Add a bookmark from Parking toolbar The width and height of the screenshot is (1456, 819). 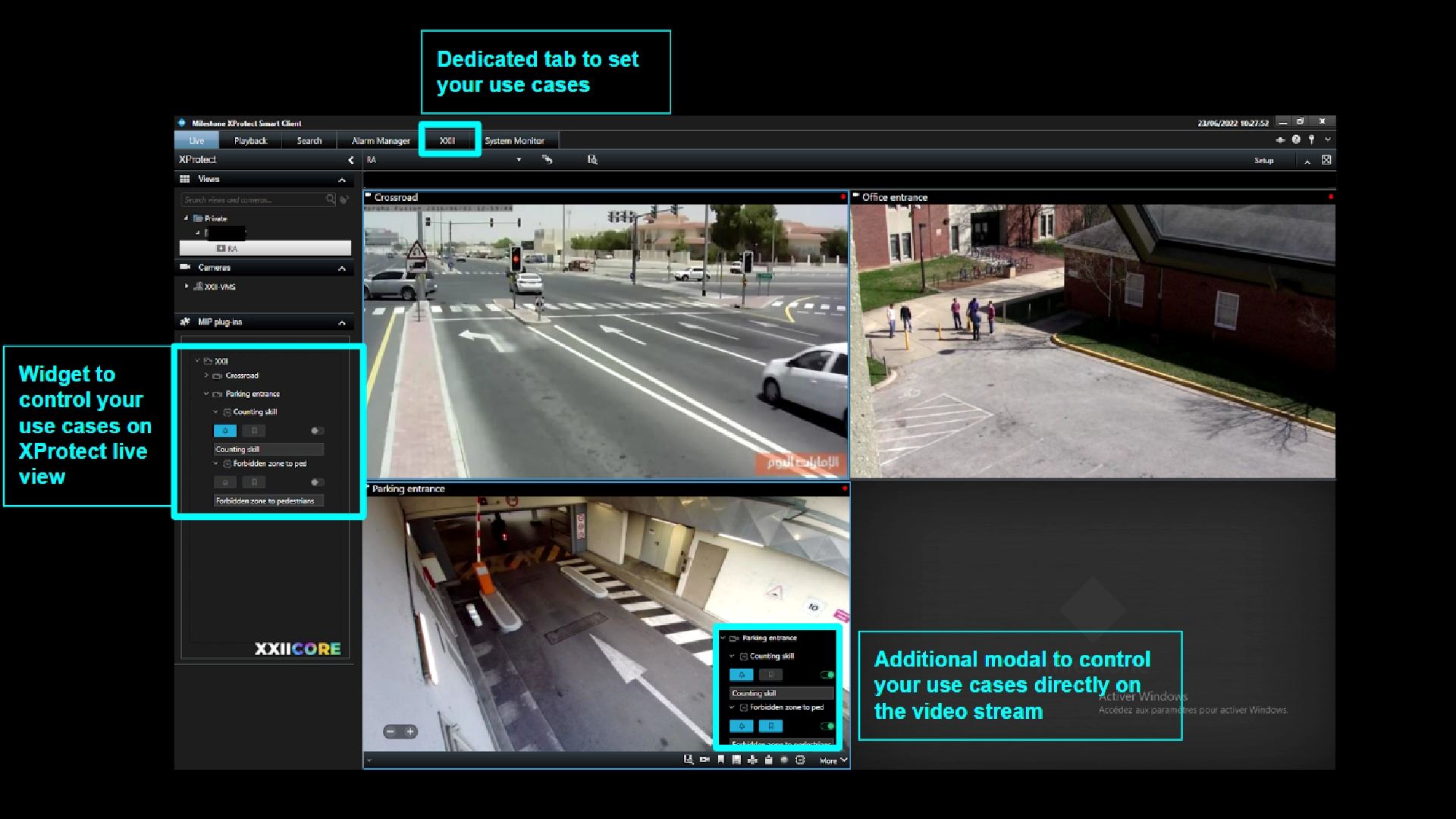(720, 760)
